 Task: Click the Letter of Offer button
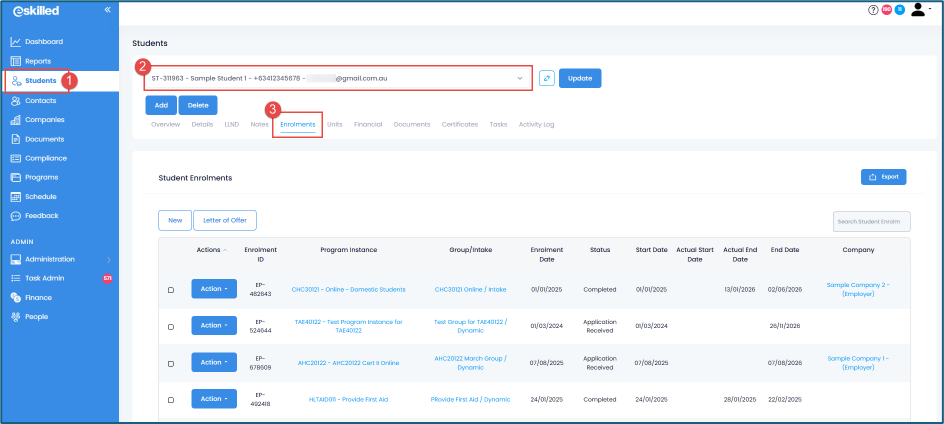227,220
